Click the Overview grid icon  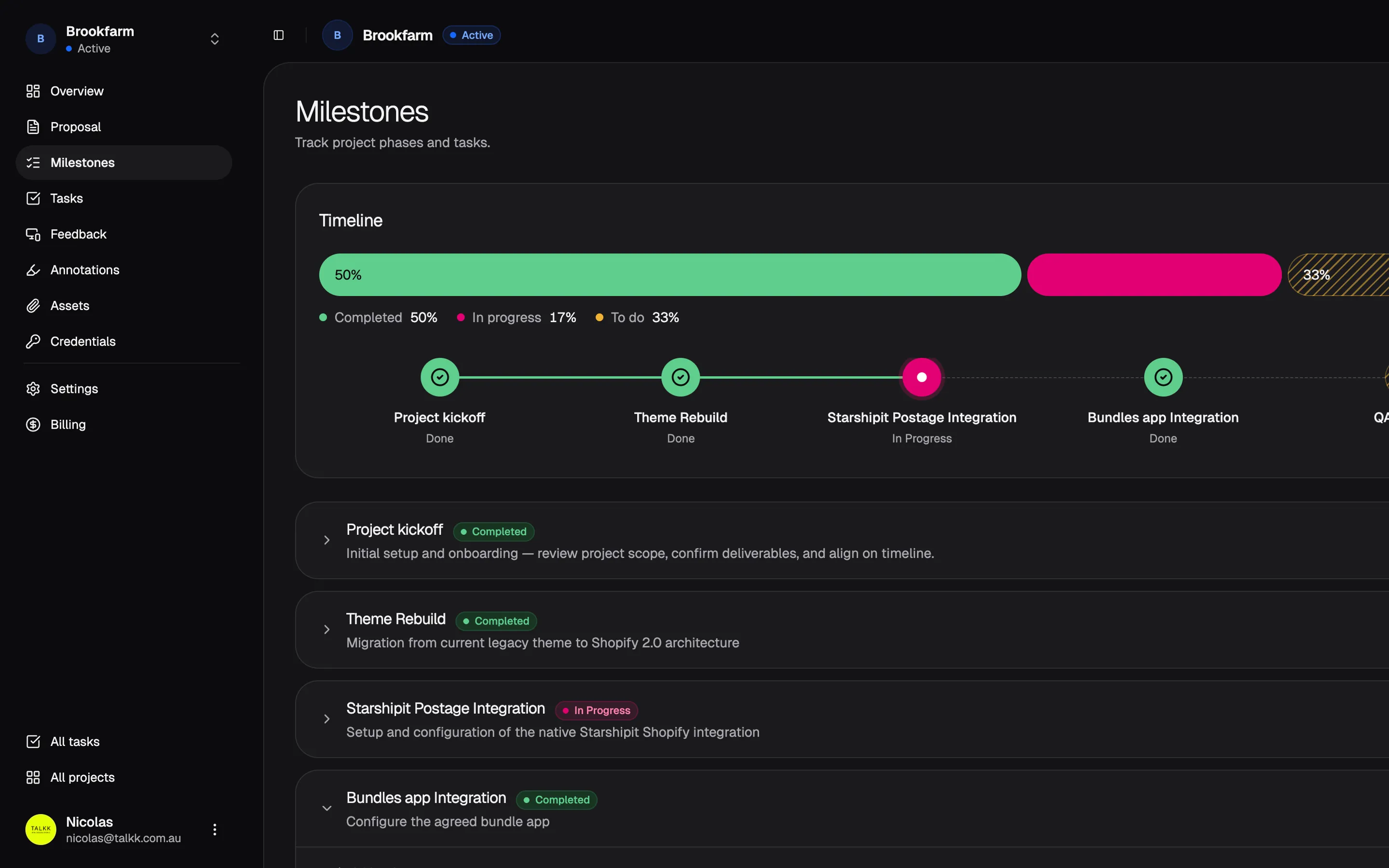(33, 91)
